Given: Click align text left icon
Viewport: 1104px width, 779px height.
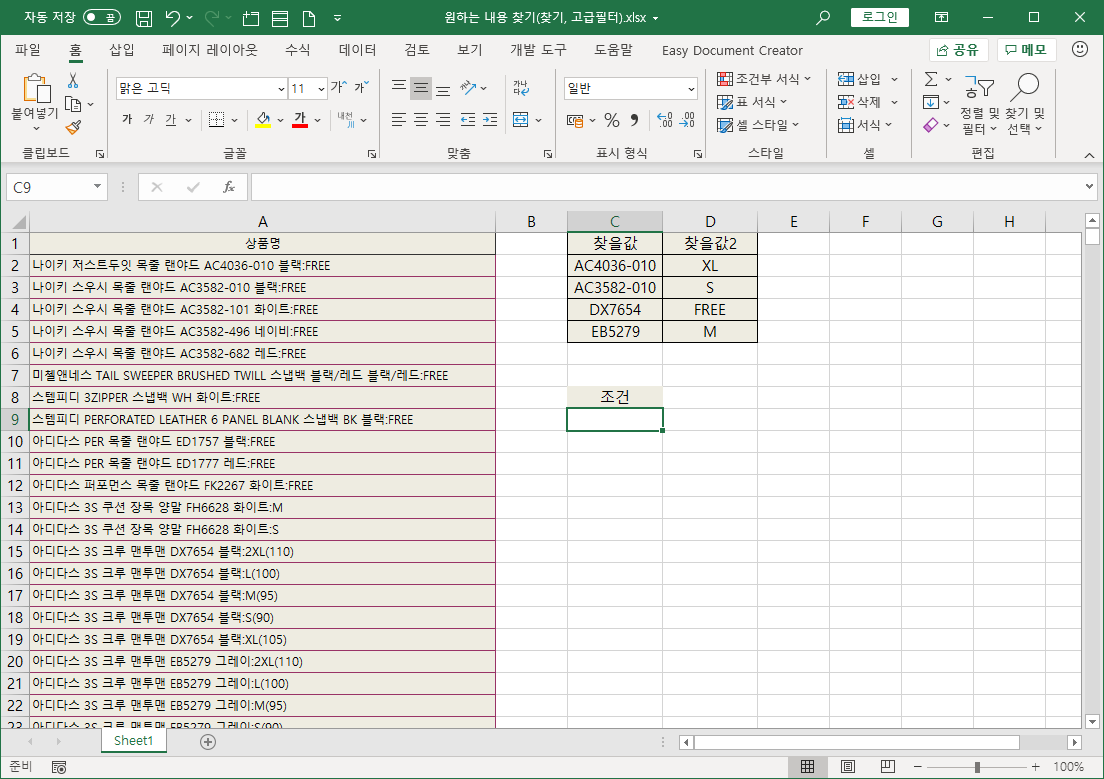Looking at the screenshot, I should coord(399,120).
